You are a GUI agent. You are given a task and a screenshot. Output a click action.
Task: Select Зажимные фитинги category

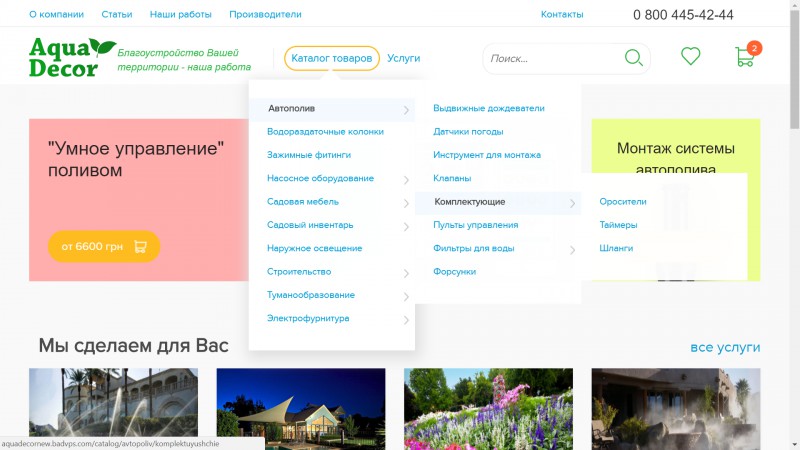point(309,155)
